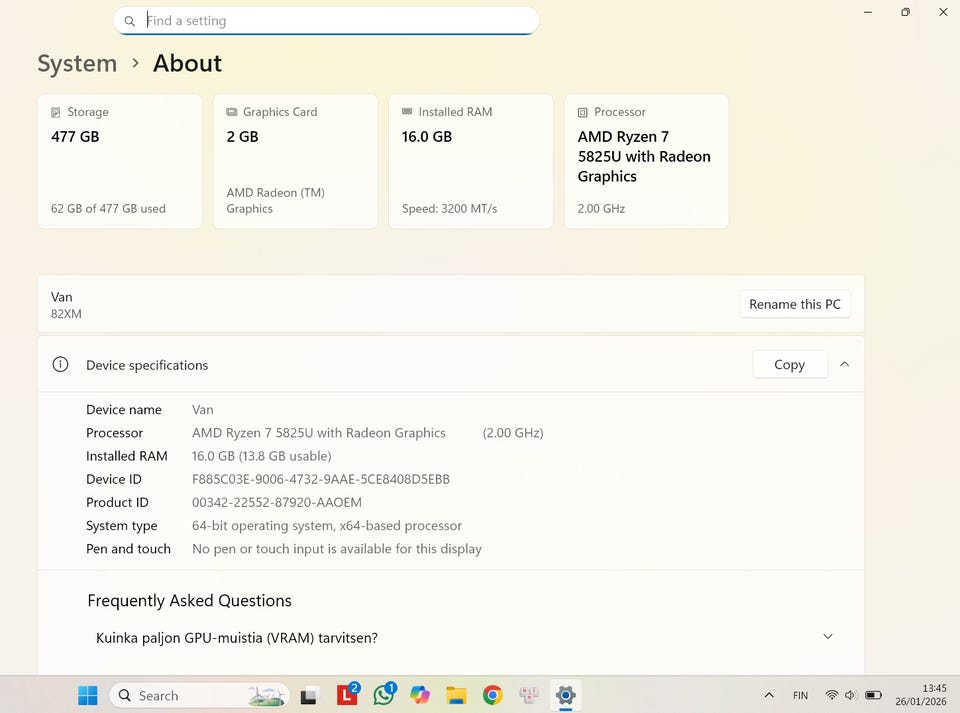The width and height of the screenshot is (960, 713).
Task: Click the 82XM model text
Action: click(66, 314)
